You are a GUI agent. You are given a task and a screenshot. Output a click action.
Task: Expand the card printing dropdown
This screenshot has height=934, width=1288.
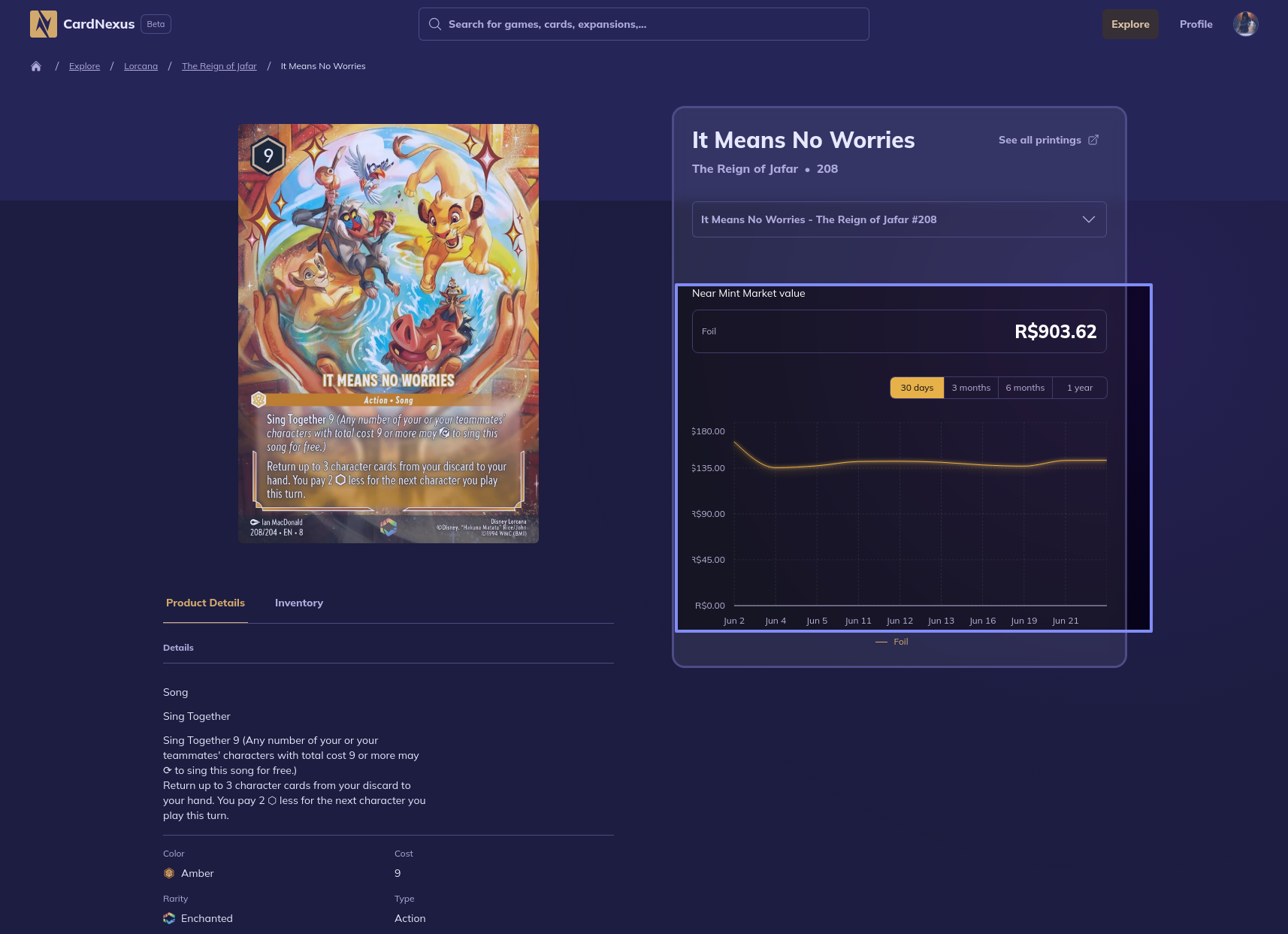(x=887, y=219)
